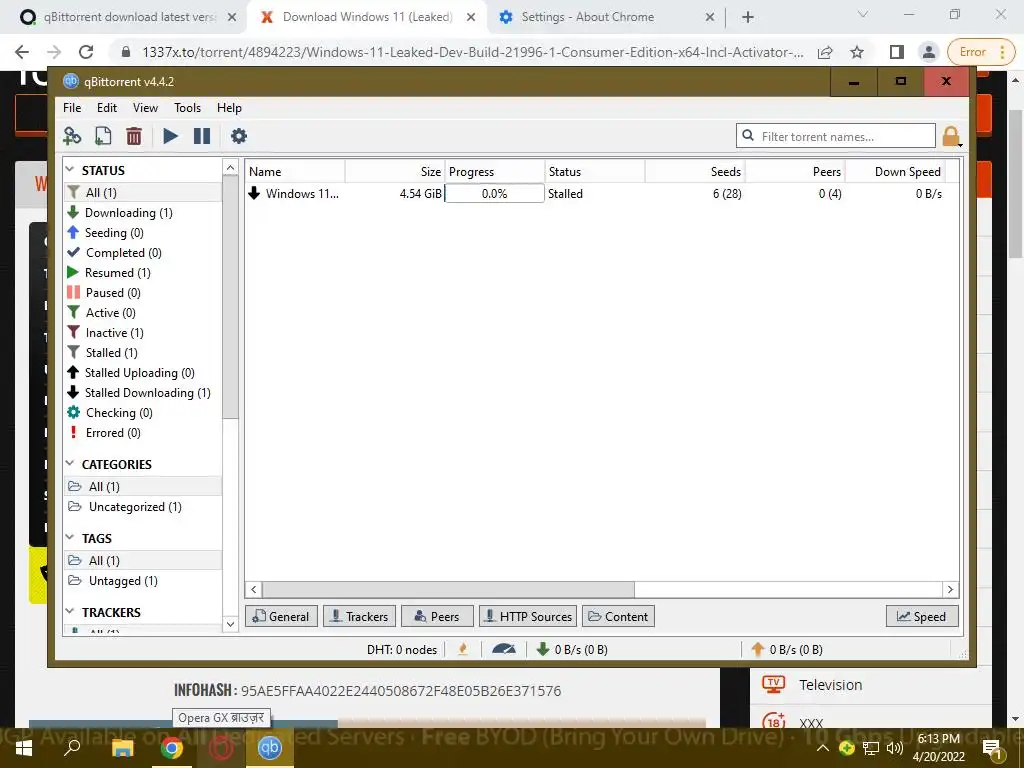This screenshot has width=1024, height=768.
Task: Sort by the Name column header
Action: (295, 172)
